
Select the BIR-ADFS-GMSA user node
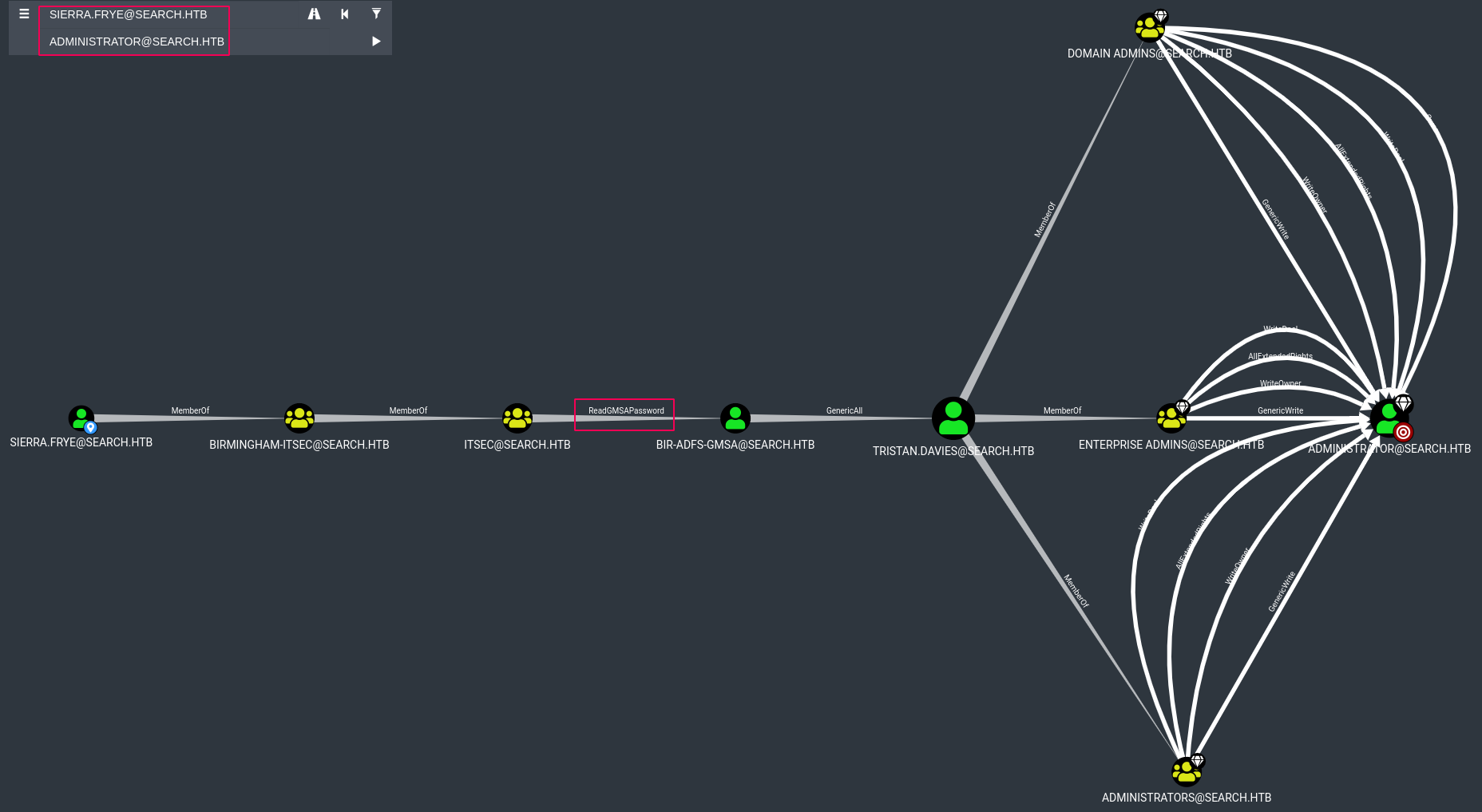(735, 418)
